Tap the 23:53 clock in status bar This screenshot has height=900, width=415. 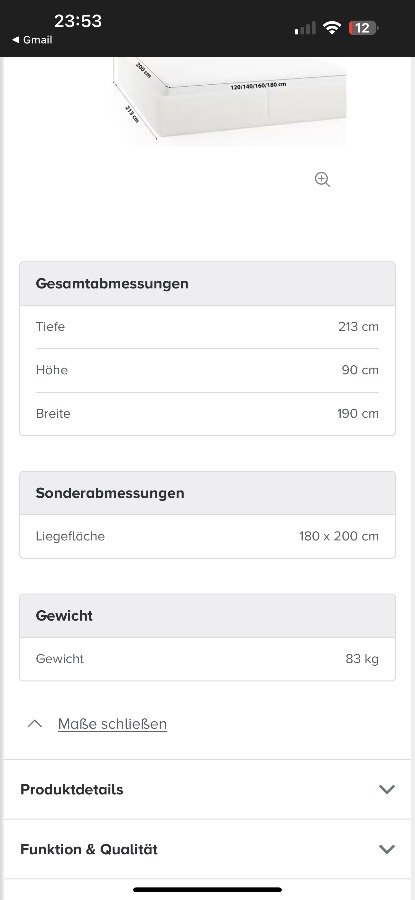pyautogui.click(x=78, y=21)
